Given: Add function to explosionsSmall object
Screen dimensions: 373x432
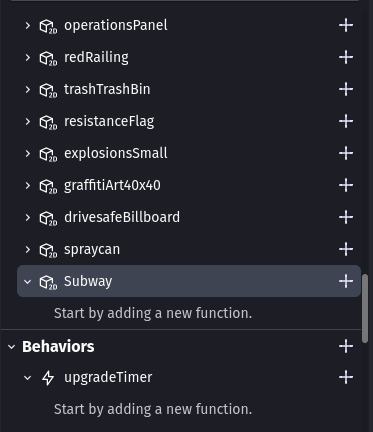Looking at the screenshot, I should click(346, 153).
